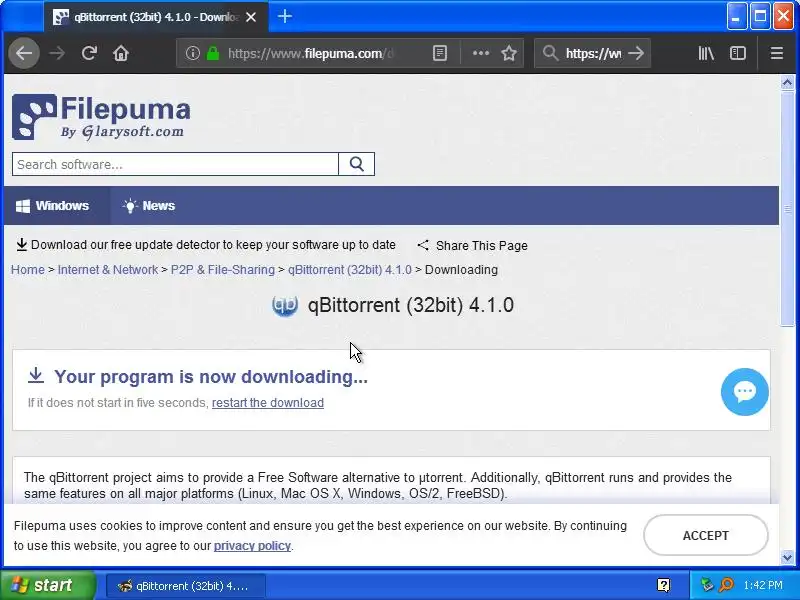Click the taskbar clock 1:42 PM
Viewport: 800px width, 600px height.
(763, 585)
